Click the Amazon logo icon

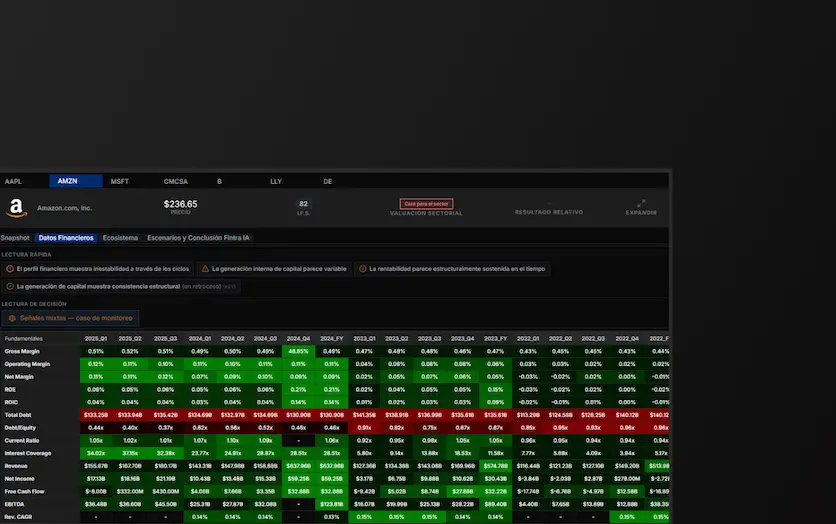(x=16, y=208)
